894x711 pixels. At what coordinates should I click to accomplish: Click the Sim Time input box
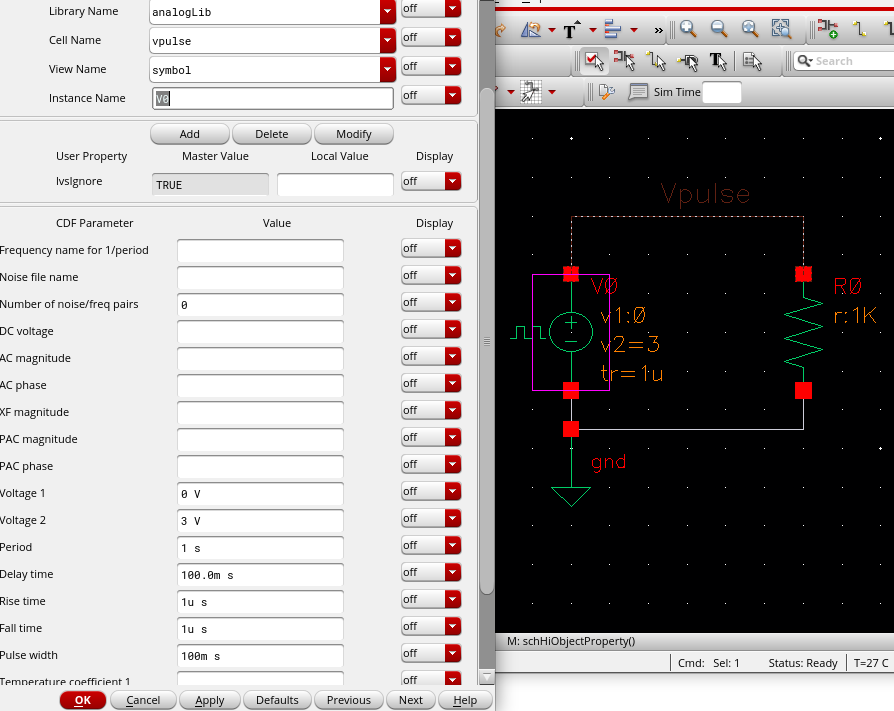[x=722, y=92]
